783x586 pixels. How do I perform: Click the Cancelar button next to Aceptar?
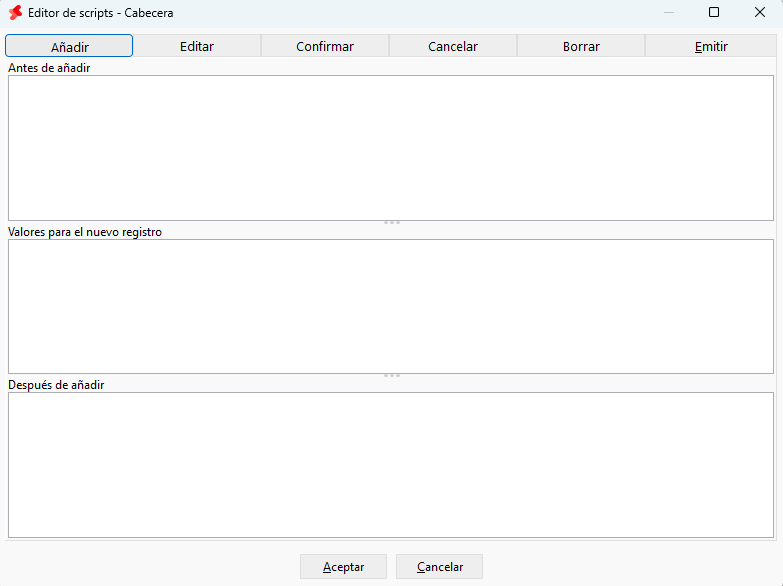439,567
